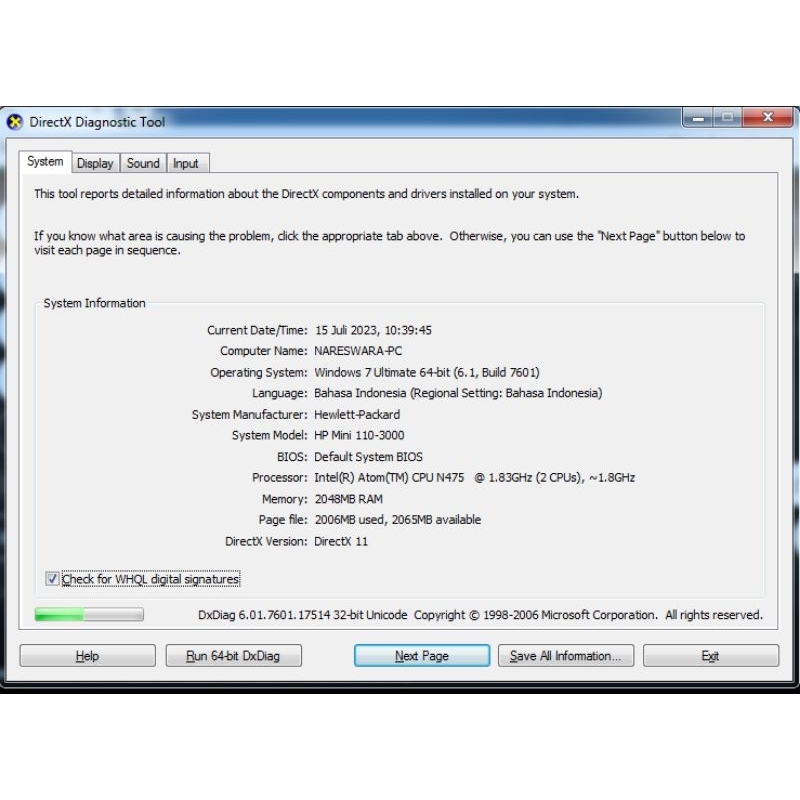This screenshot has height=800, width=800.
Task: Open the Sound tab
Action: click(x=143, y=163)
